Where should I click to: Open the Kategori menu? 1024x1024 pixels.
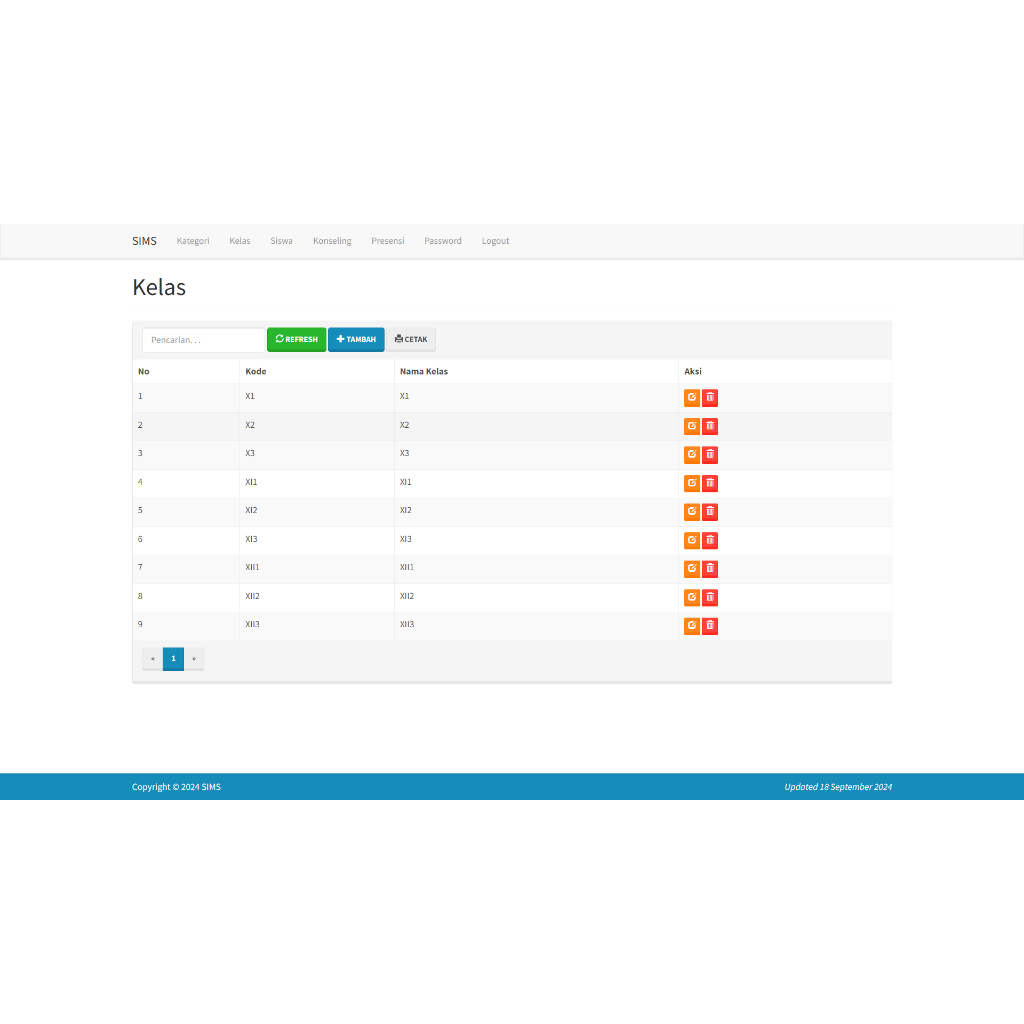tap(193, 241)
